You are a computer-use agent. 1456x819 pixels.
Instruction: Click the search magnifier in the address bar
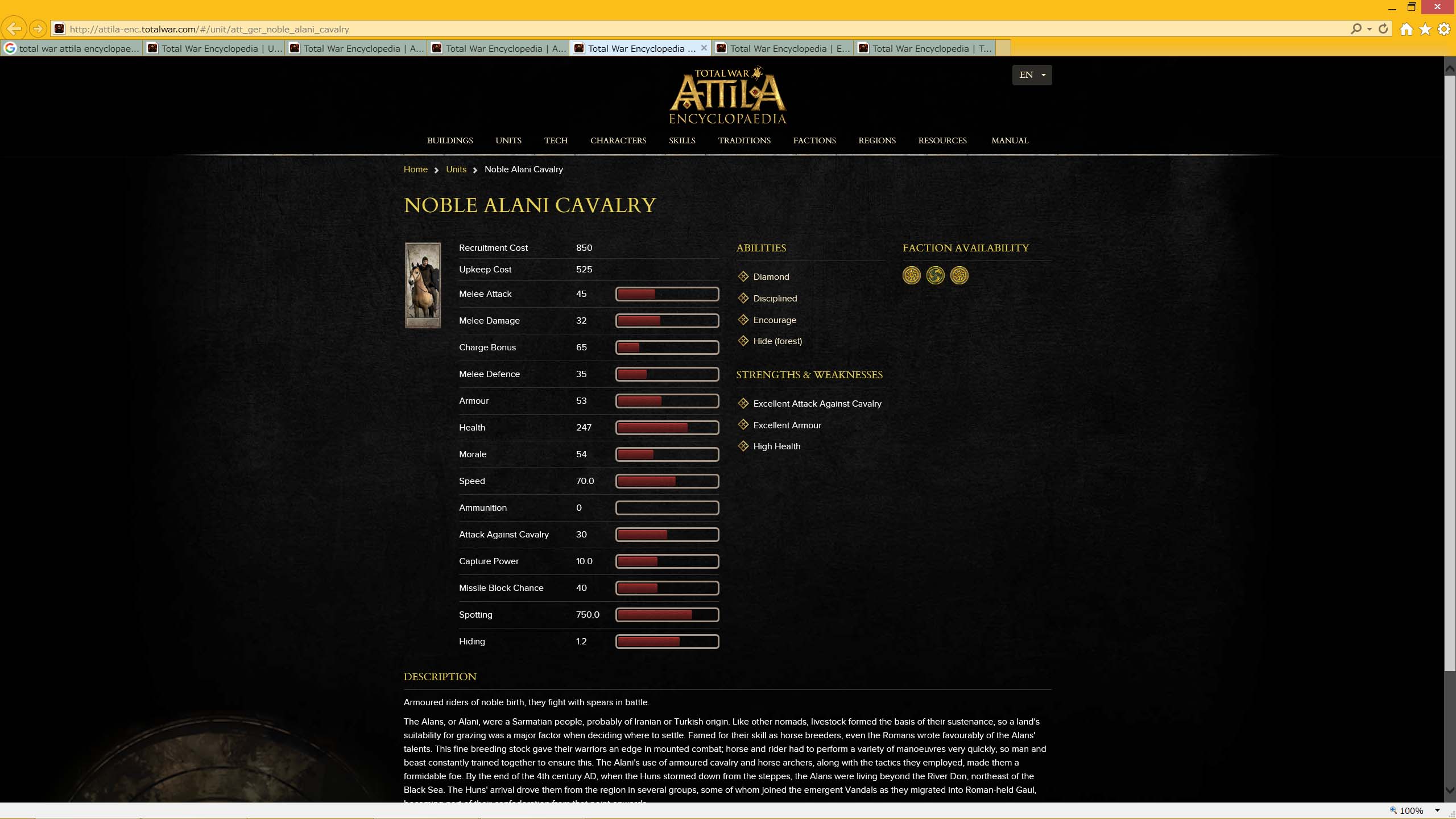tap(1356, 28)
